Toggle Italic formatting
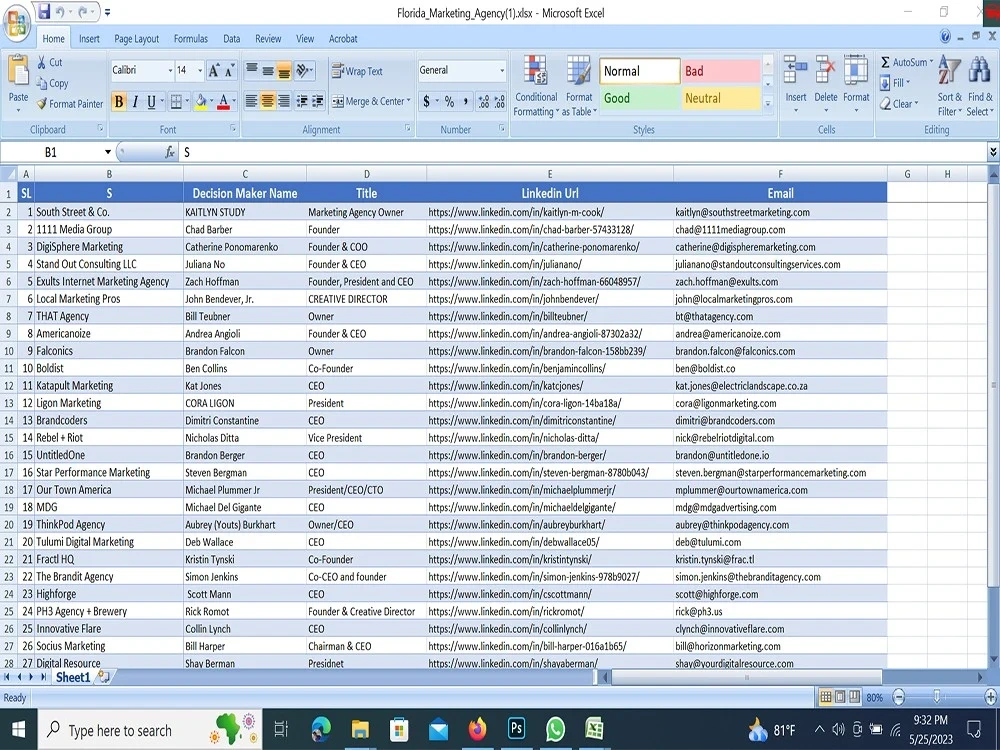The width and height of the screenshot is (1000, 750). click(135, 101)
